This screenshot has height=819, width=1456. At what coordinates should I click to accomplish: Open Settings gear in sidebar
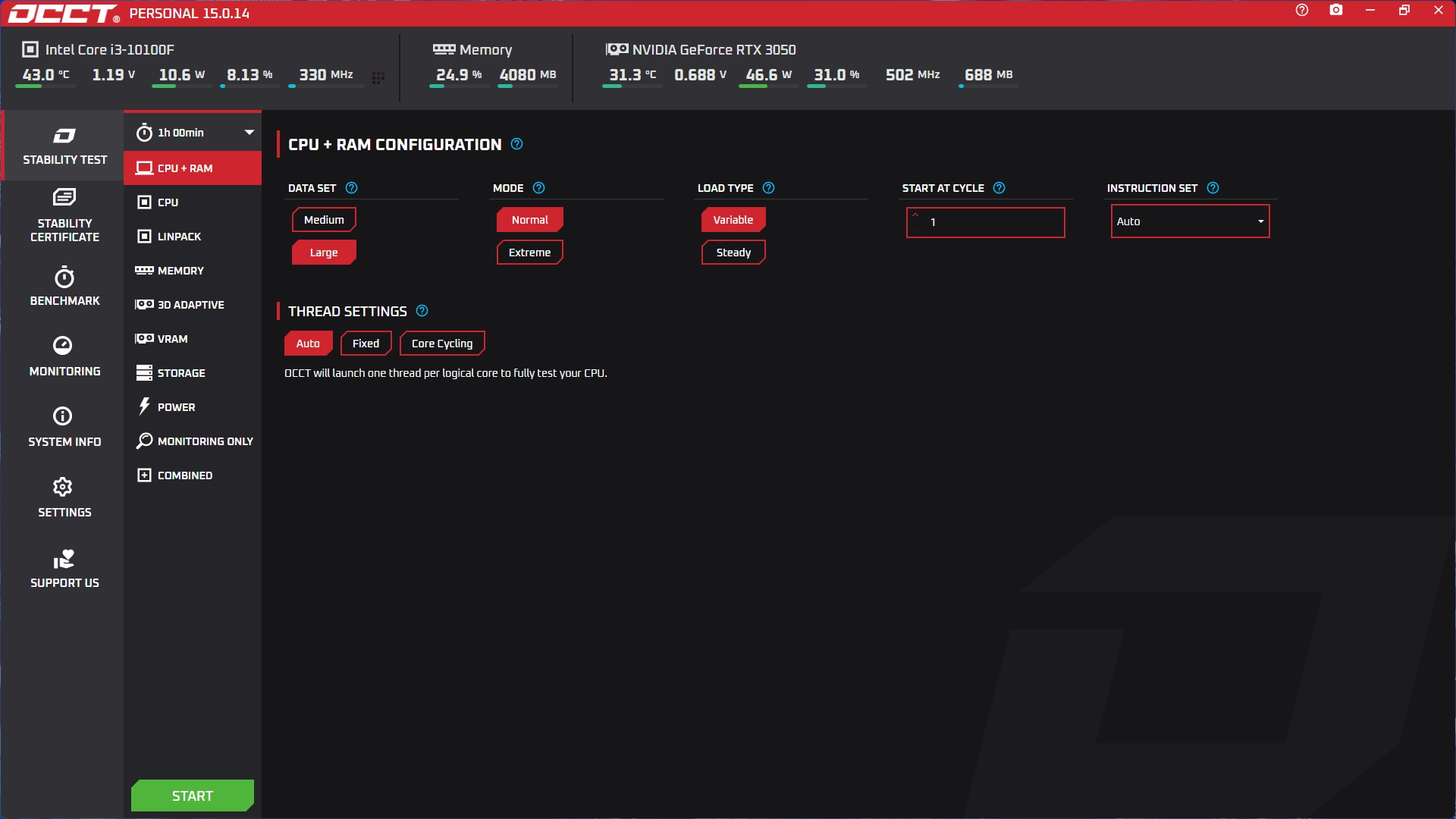(63, 487)
